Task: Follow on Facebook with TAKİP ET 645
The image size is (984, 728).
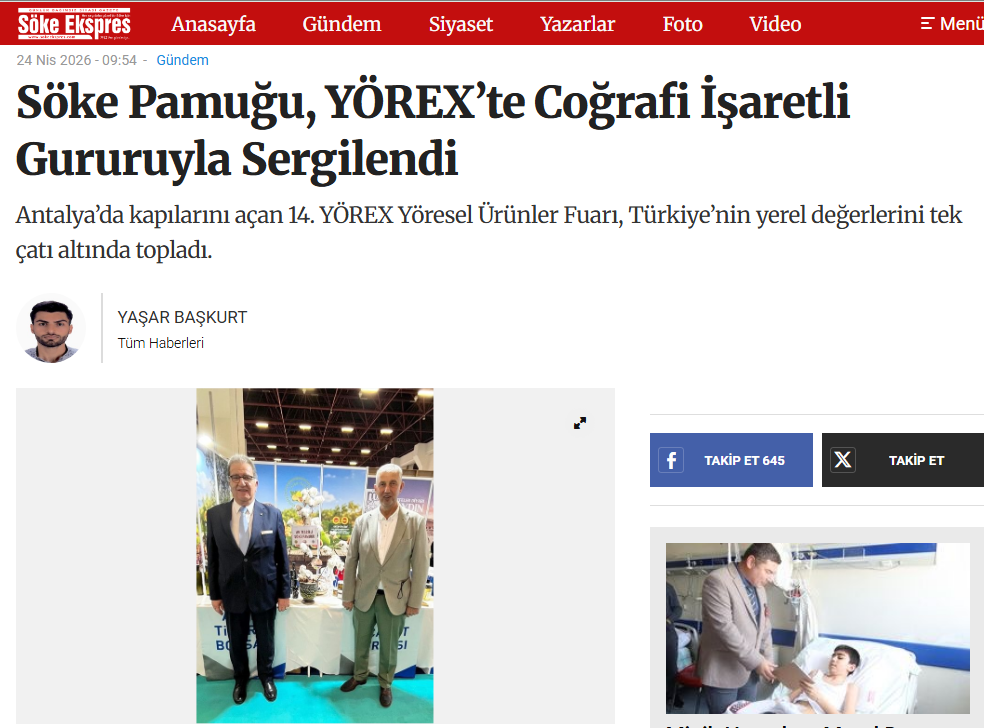Action: pos(731,460)
